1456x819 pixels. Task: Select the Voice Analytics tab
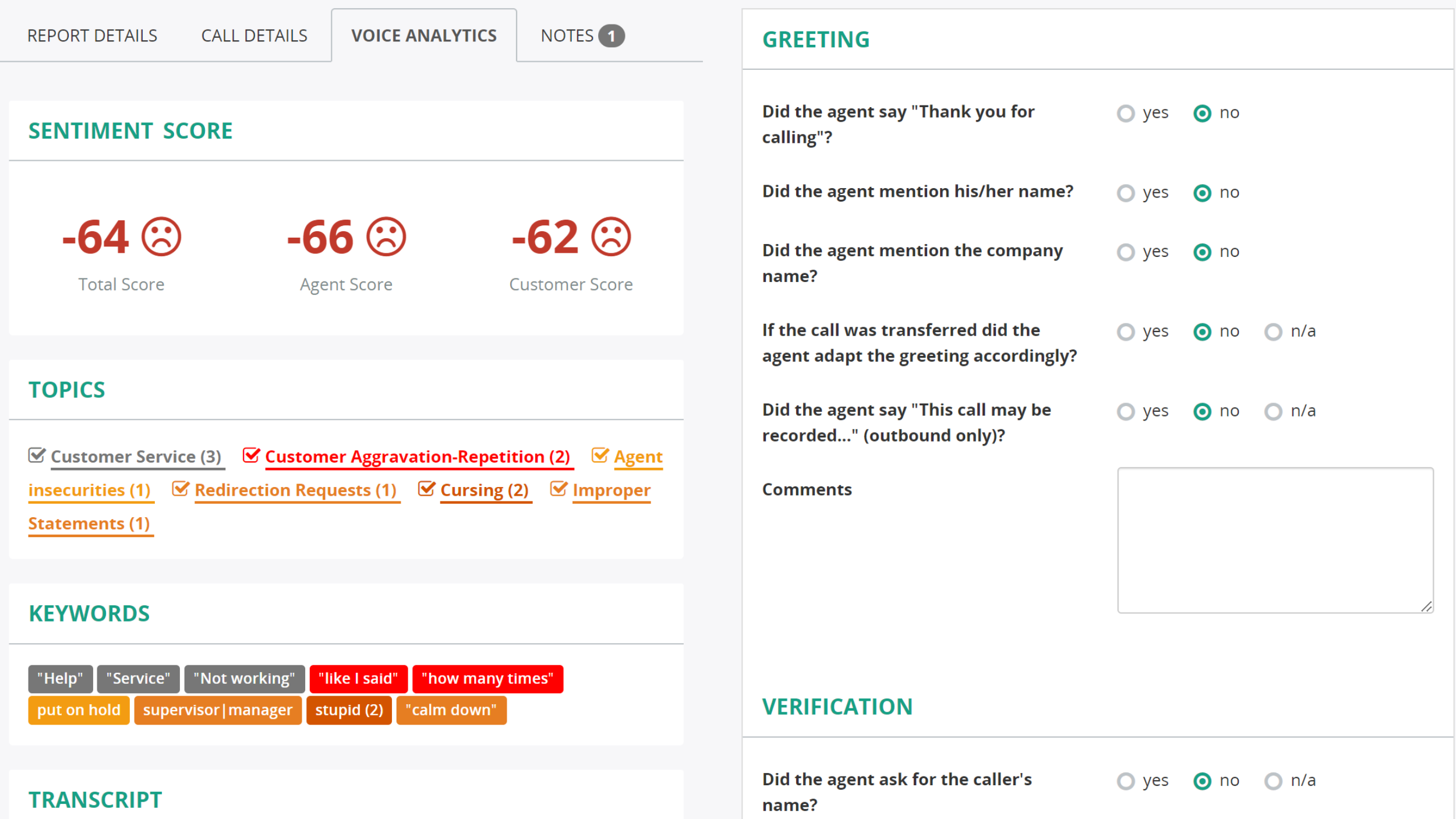pos(424,36)
